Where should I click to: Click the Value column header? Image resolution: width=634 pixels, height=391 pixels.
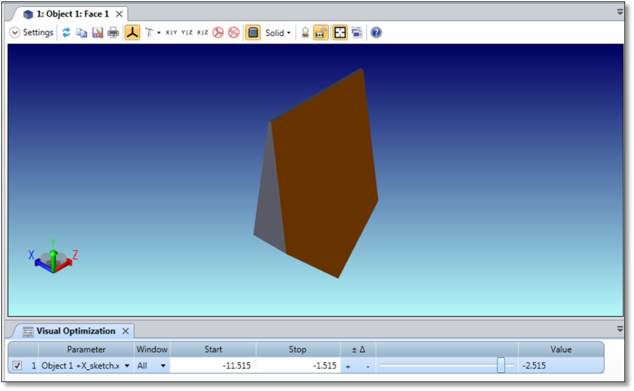561,349
